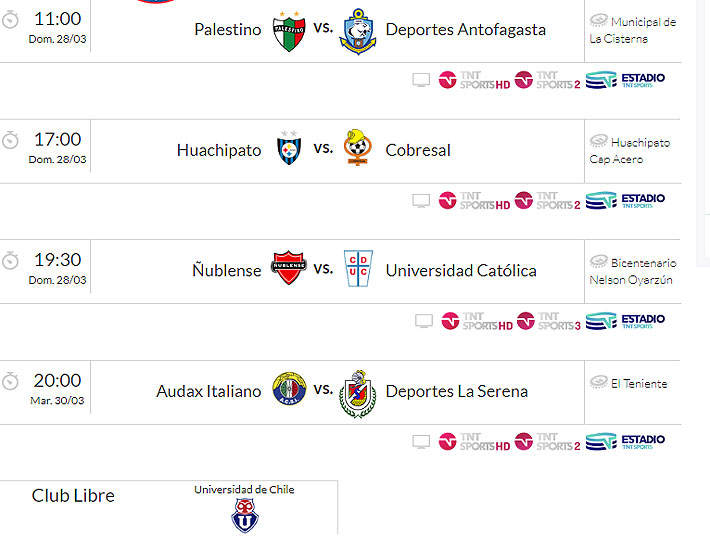Click the Audax Italiano team crest

pyautogui.click(x=289, y=390)
